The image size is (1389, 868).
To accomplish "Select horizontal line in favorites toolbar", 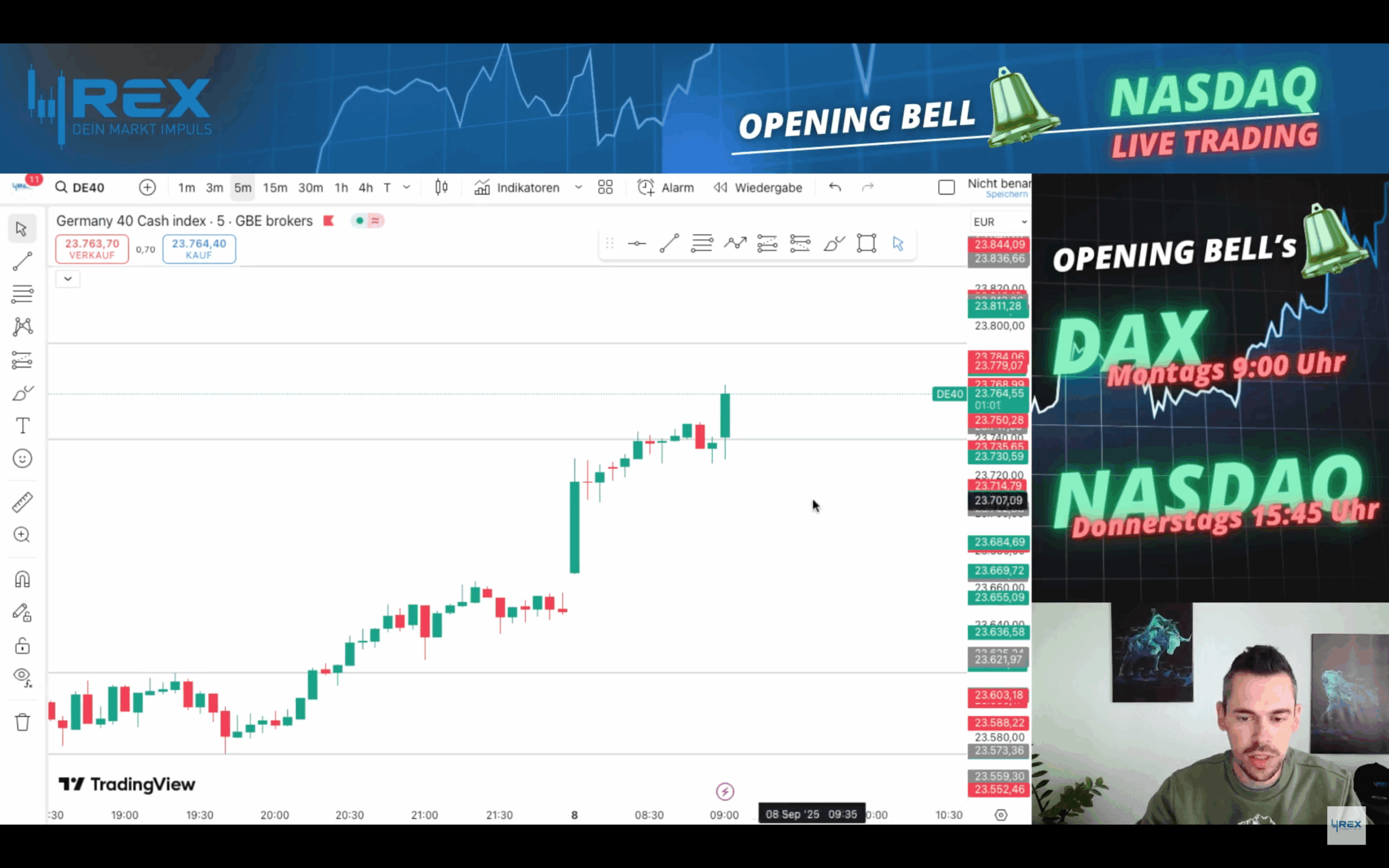I will [636, 244].
